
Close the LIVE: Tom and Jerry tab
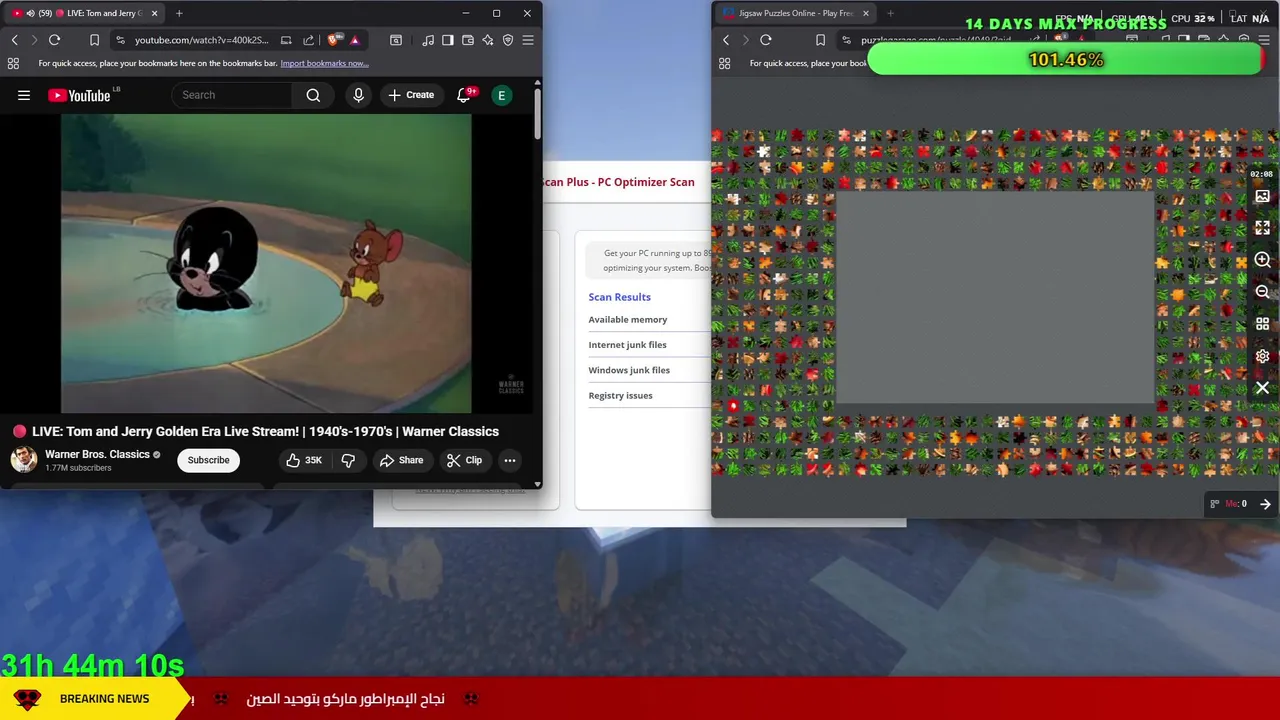pos(154,13)
